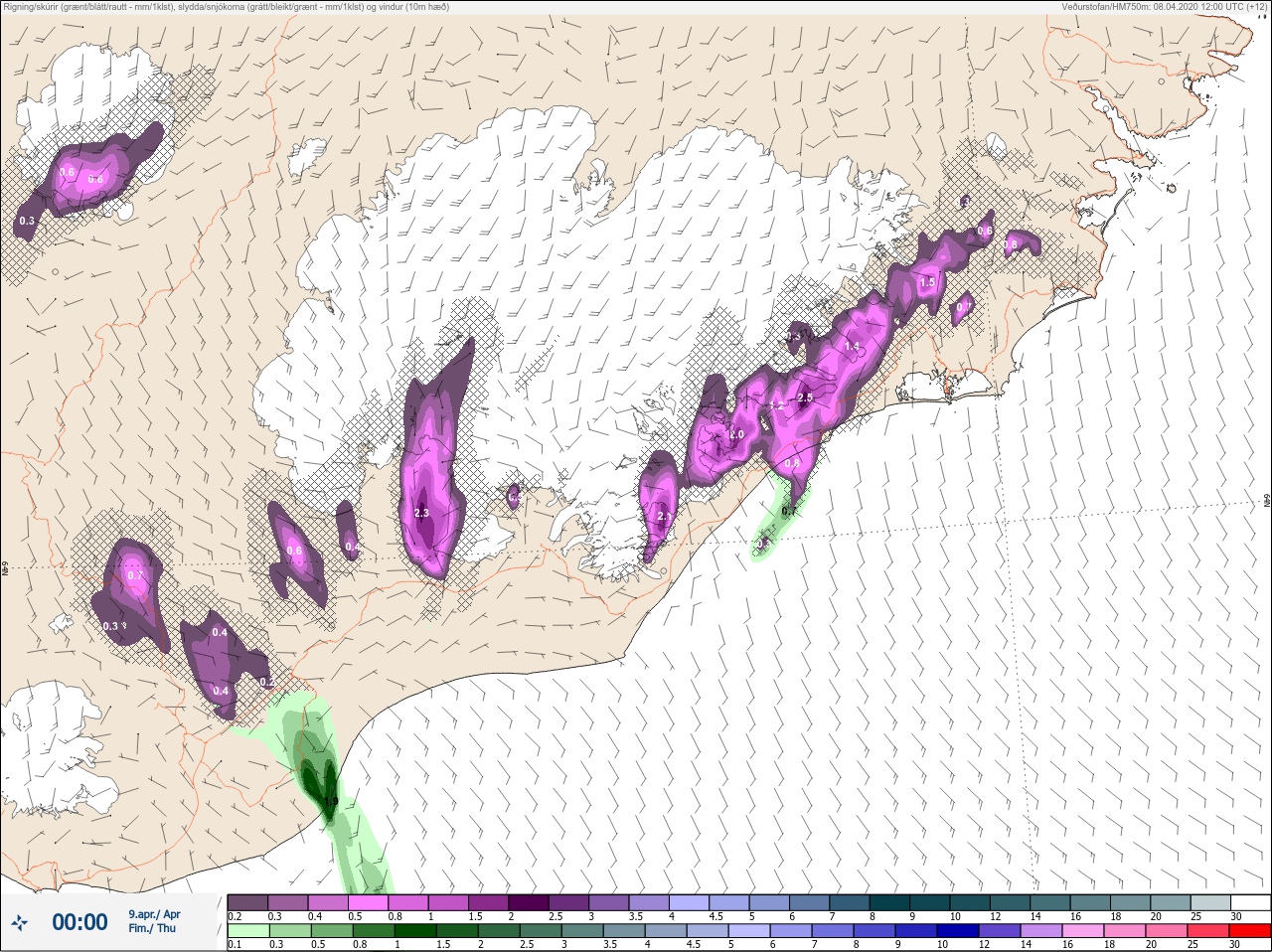
Task: Click the 4.5 label under the rain legend
Action: [x=694, y=944]
